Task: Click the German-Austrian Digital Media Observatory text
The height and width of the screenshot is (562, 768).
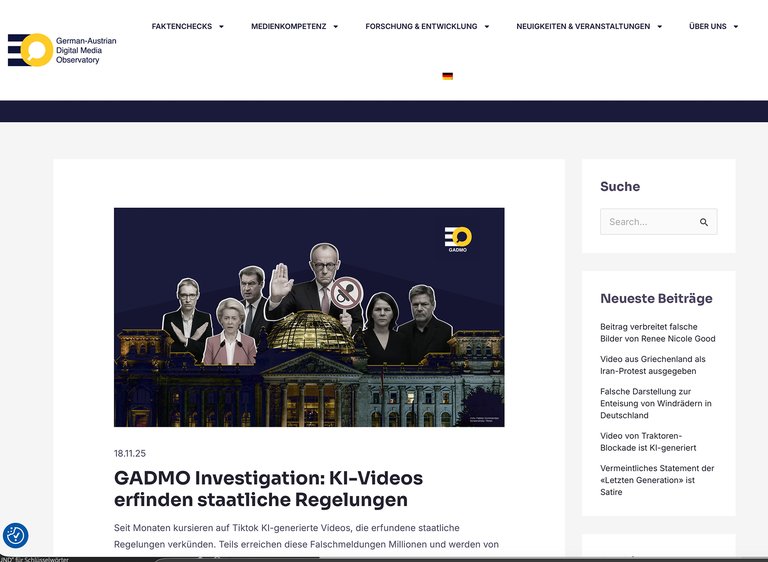Action: click(86, 50)
